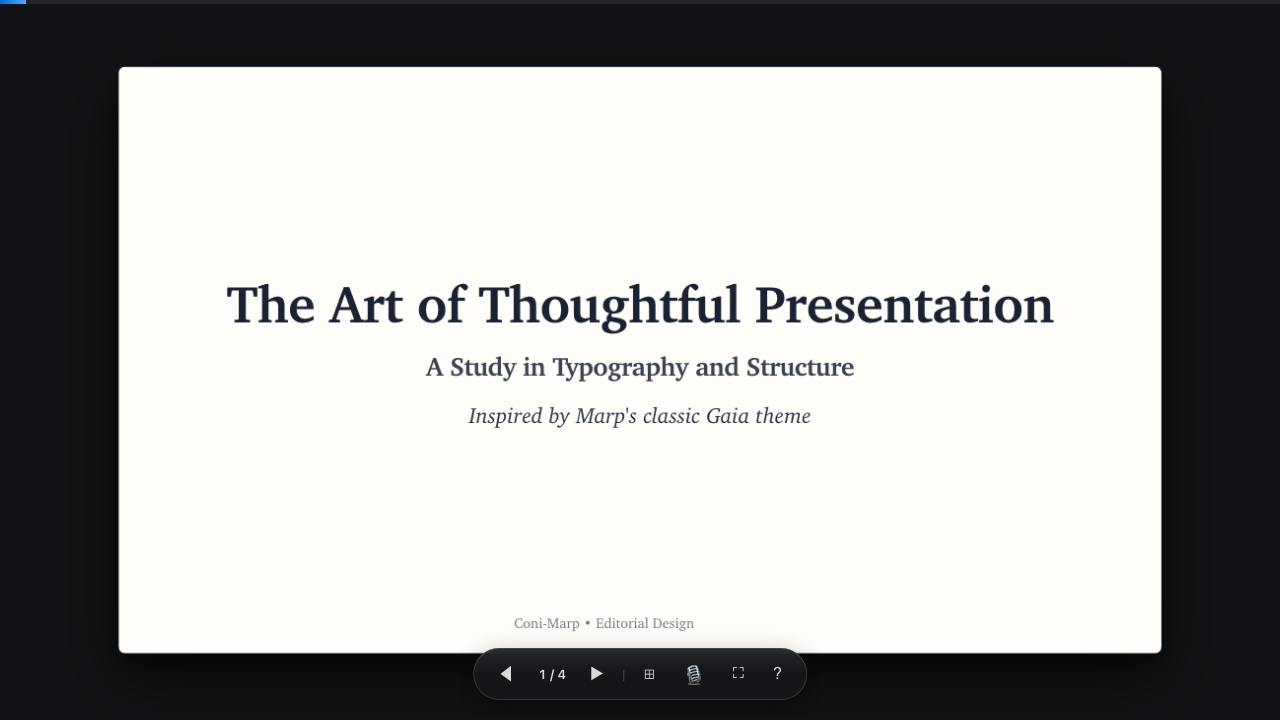Open the slide grid overview

pos(649,674)
